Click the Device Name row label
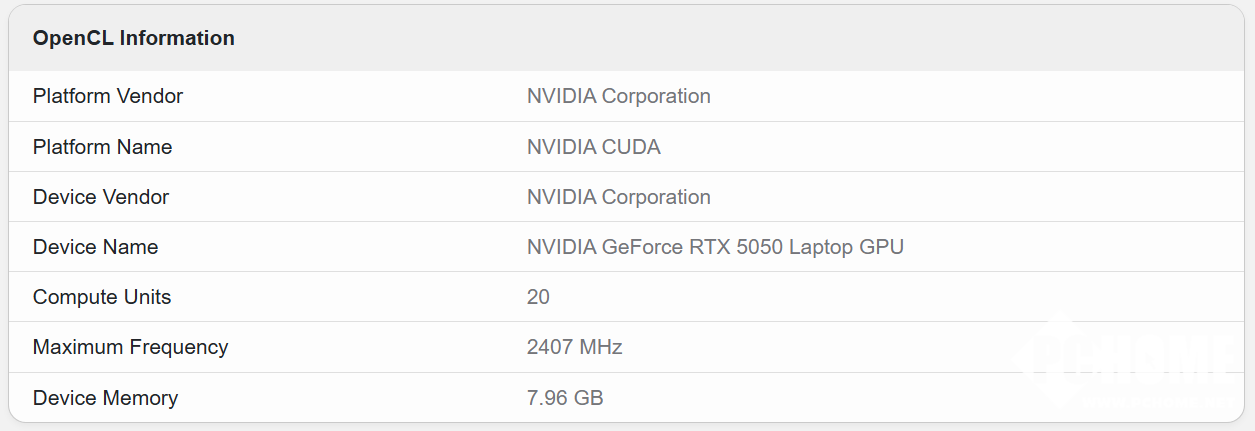This screenshot has height=431, width=1255. [x=95, y=247]
